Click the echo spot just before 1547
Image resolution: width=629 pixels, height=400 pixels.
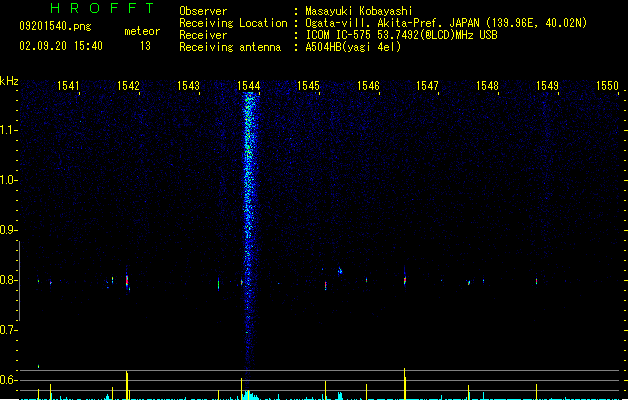405,280
